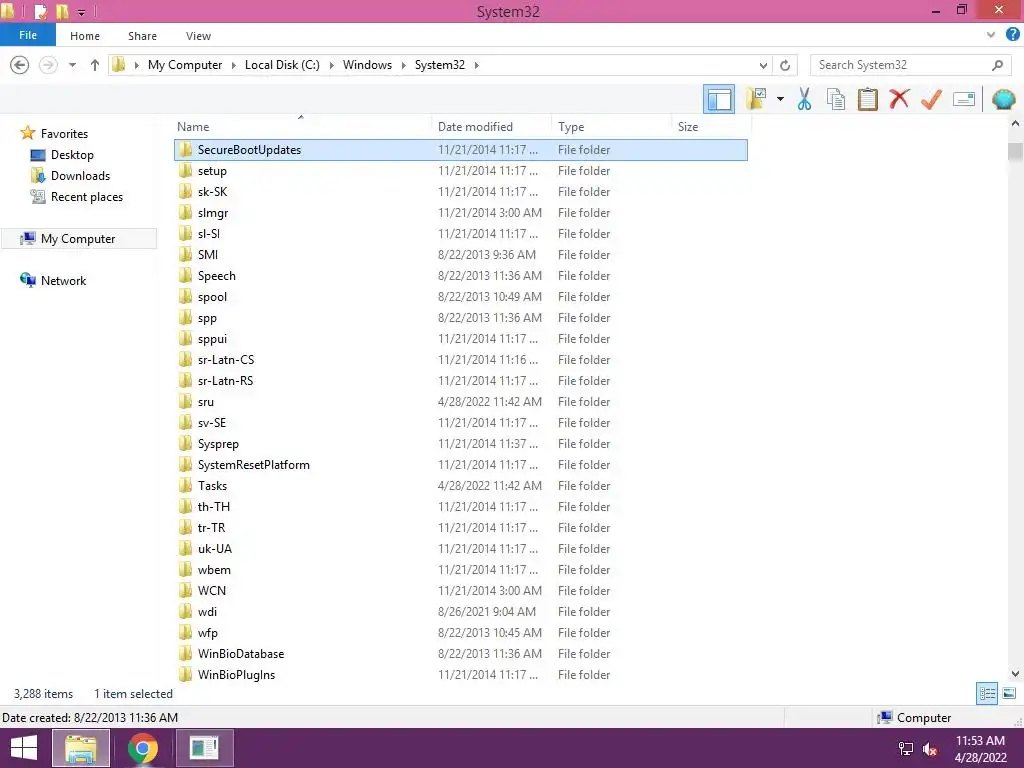
Task: Open the recent locations dropdown
Action: [x=72, y=65]
